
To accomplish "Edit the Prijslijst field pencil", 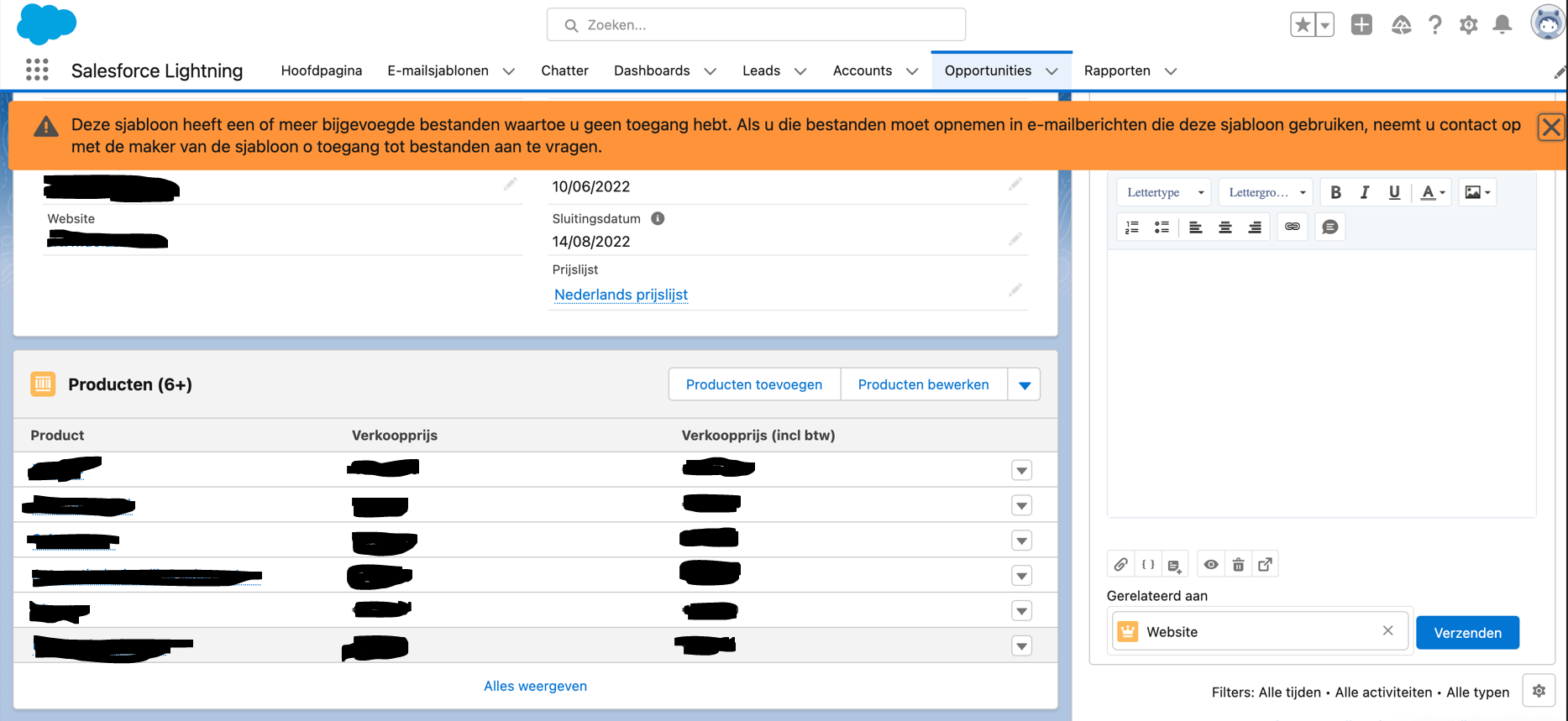I will pos(1015,290).
